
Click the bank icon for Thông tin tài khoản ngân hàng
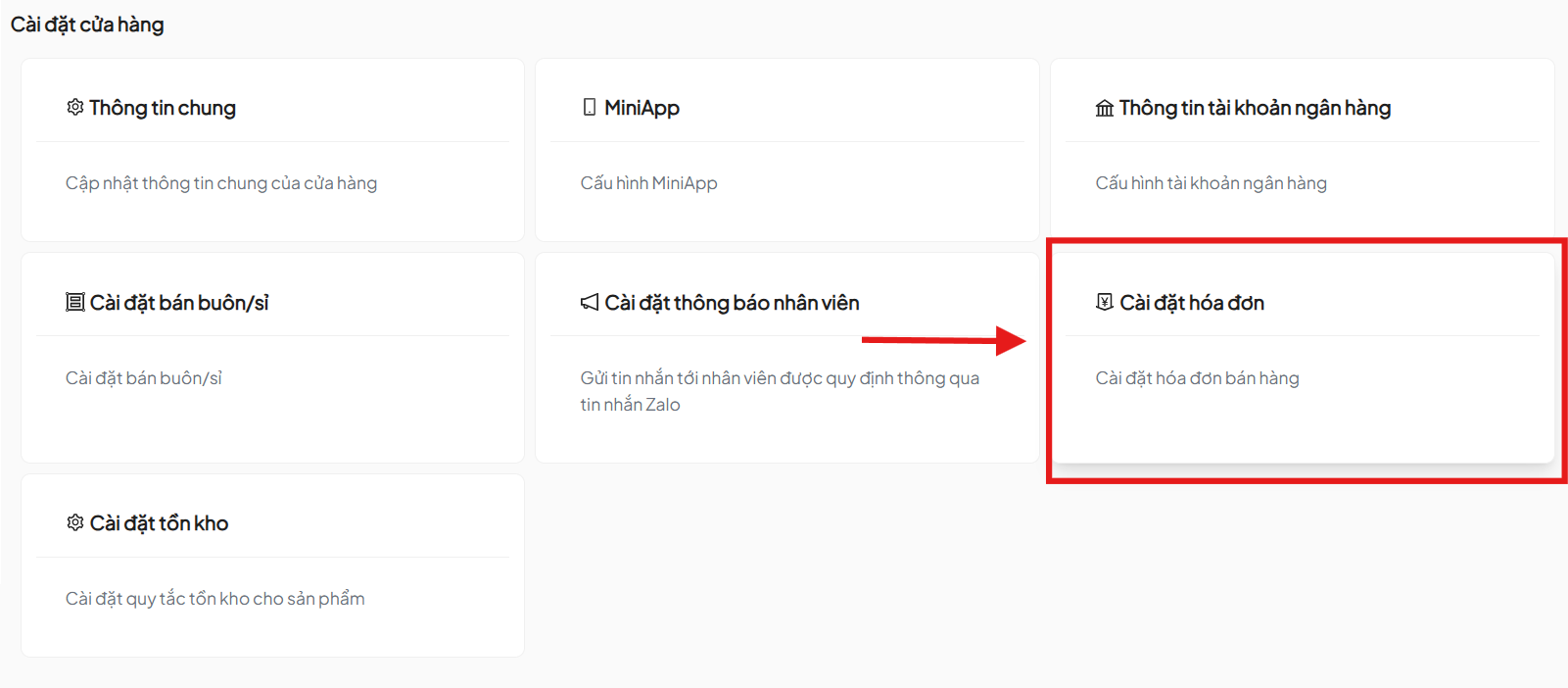point(1104,108)
